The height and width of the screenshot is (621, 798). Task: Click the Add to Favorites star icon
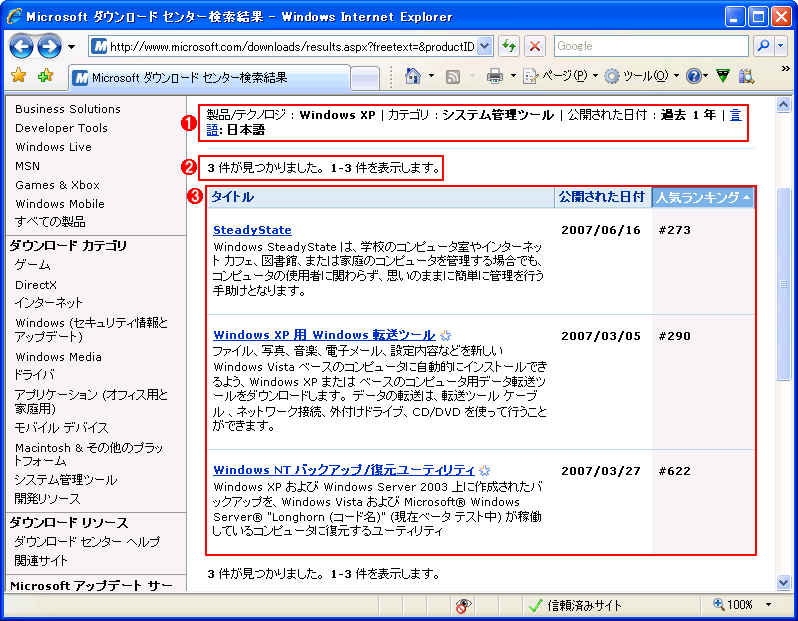point(45,76)
